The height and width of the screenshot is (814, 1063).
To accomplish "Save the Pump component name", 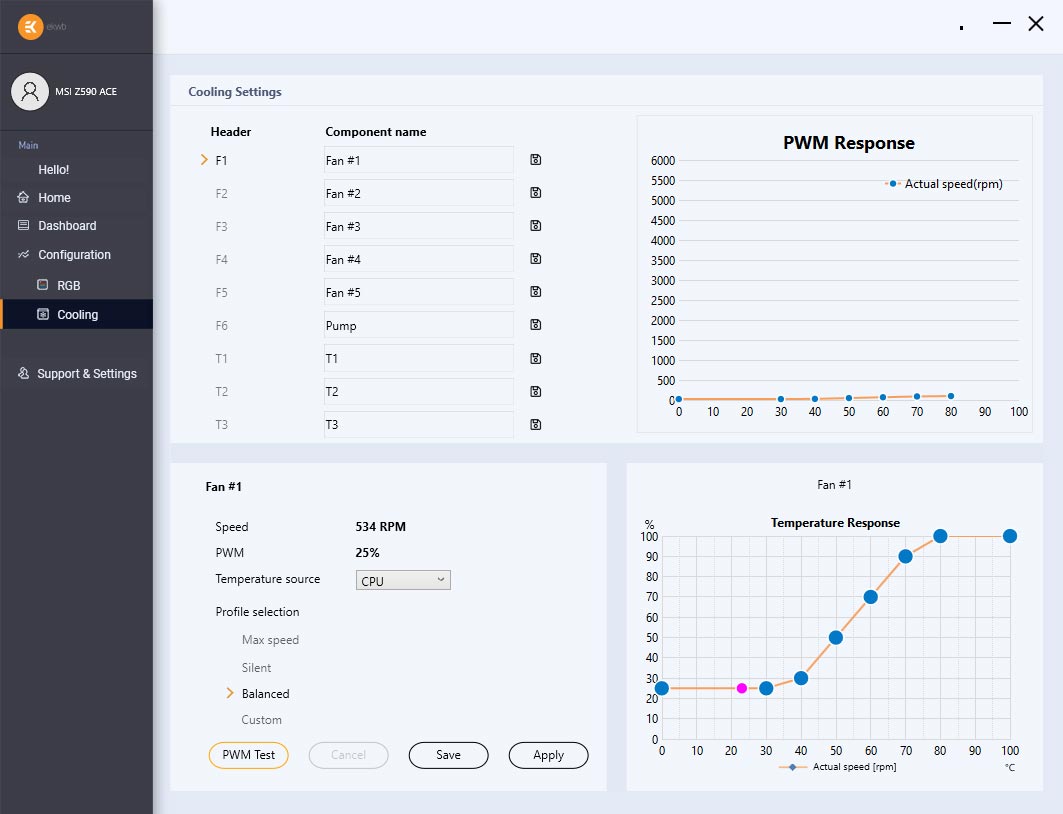I will pyautogui.click(x=536, y=325).
